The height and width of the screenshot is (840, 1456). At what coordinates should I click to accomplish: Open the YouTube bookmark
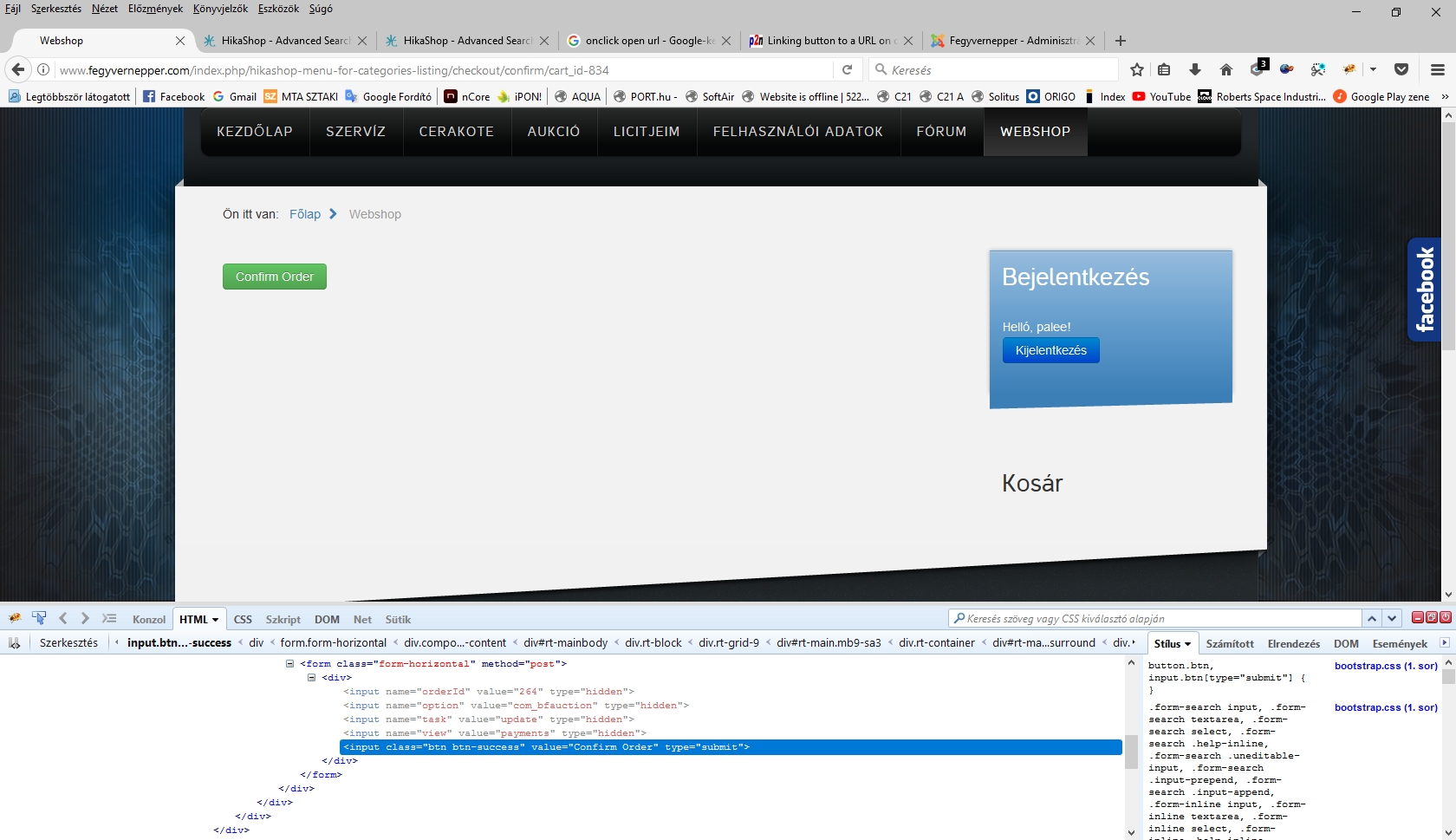(x=1161, y=96)
